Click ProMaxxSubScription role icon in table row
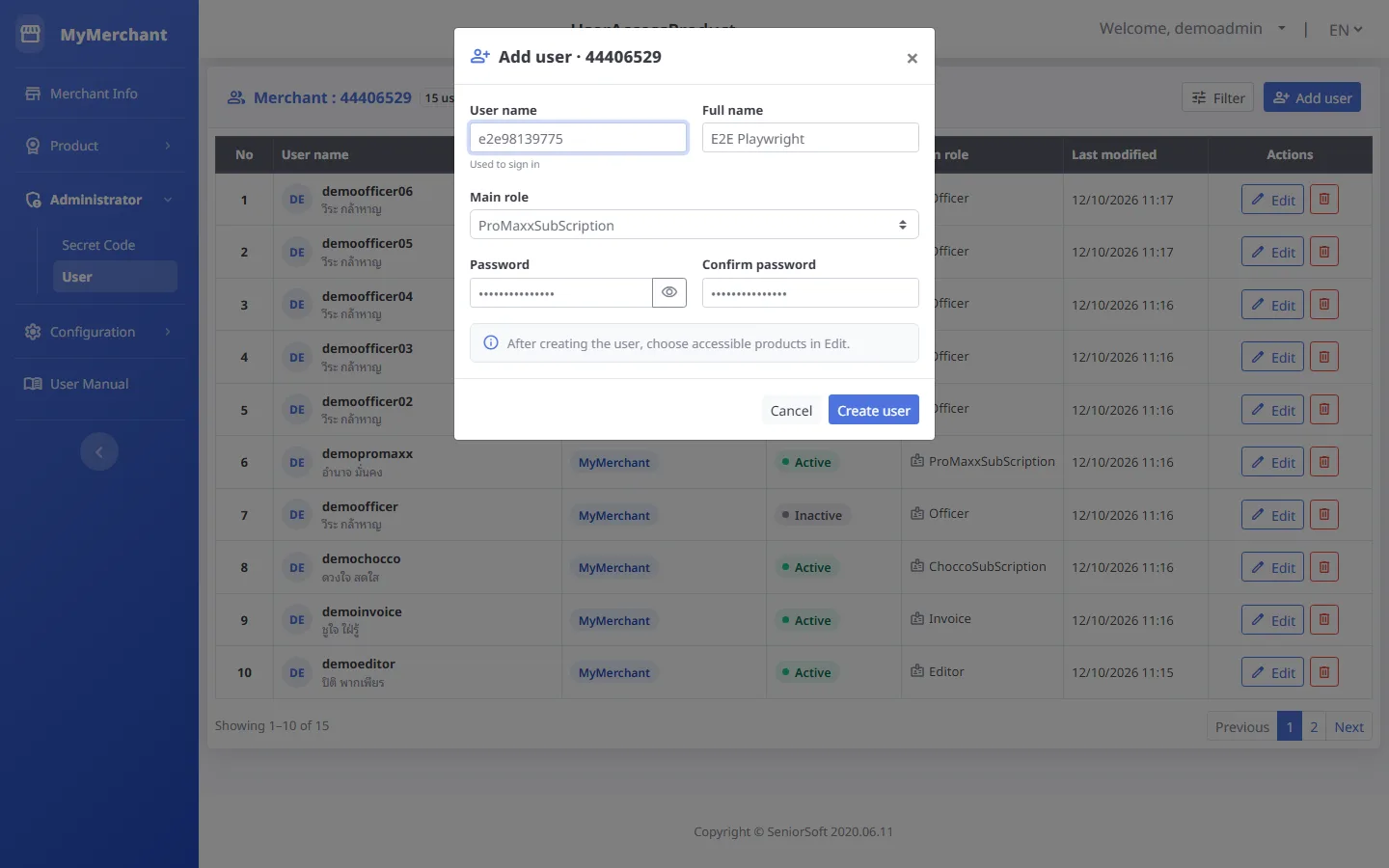The height and width of the screenshot is (868, 1389). pos(917,461)
